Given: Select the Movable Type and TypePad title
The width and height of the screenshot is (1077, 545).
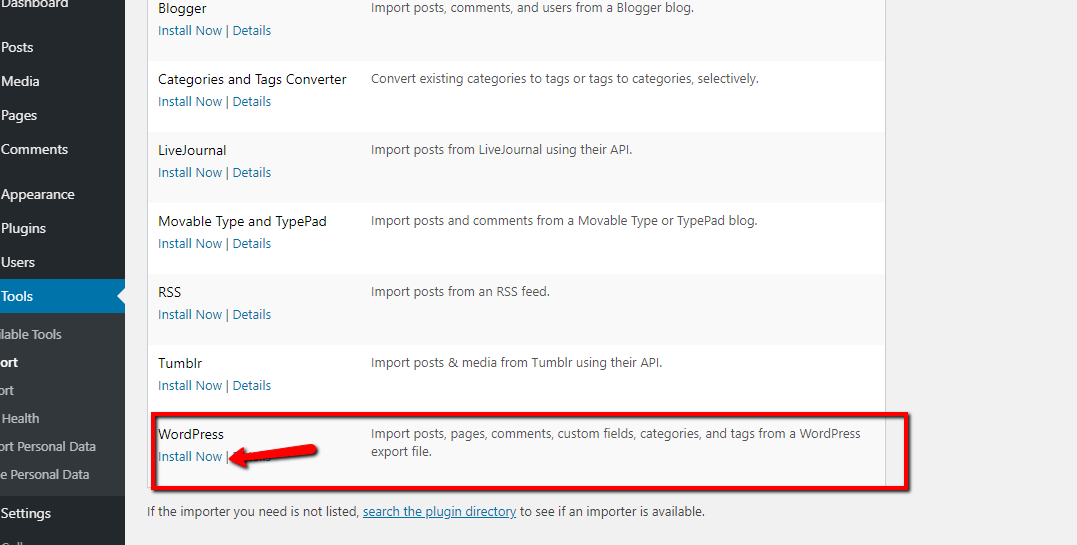Looking at the screenshot, I should tap(242, 221).
